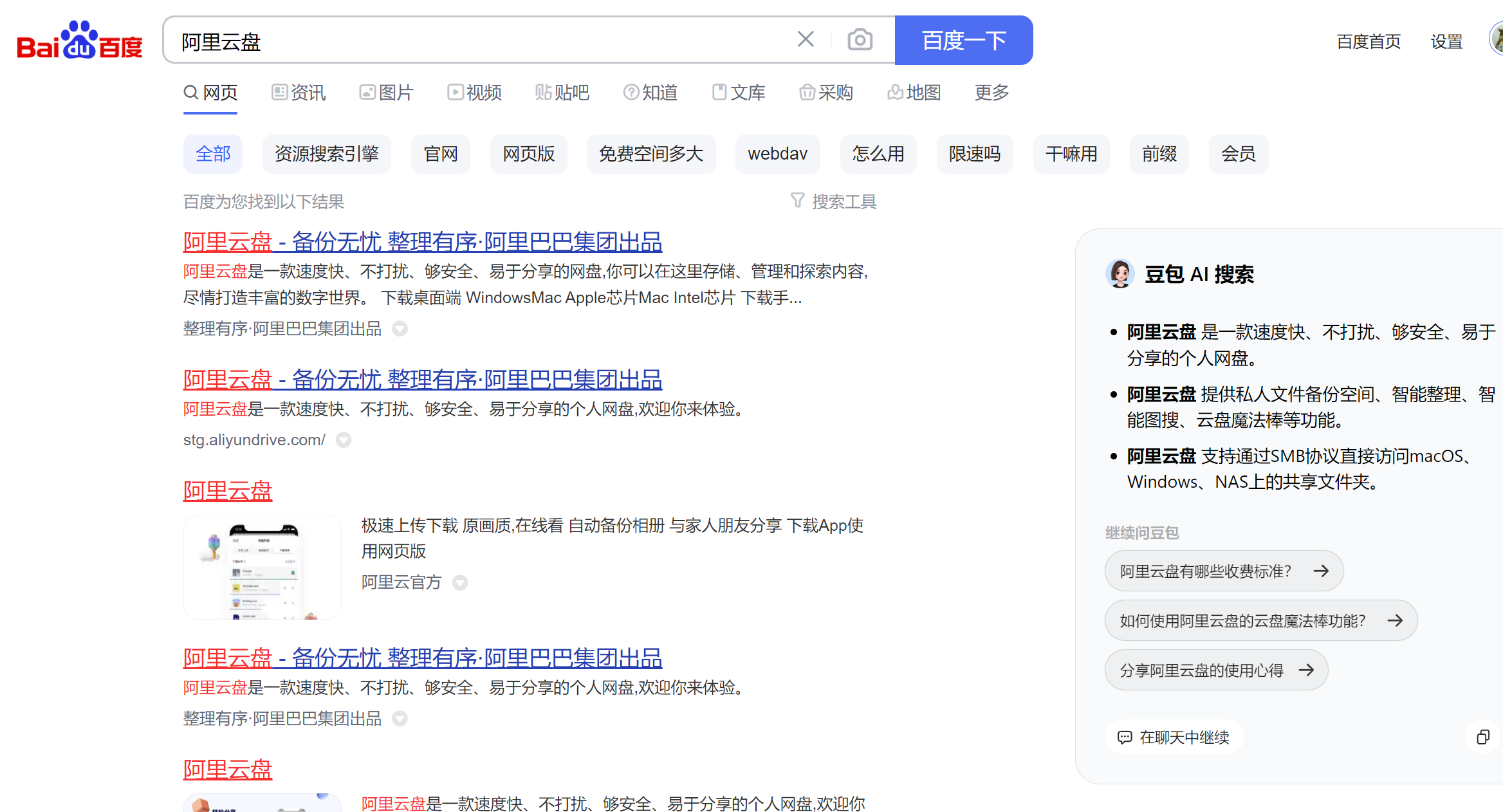Click the Baidu logo
Screen dimensions: 1503x812
click(x=79, y=41)
